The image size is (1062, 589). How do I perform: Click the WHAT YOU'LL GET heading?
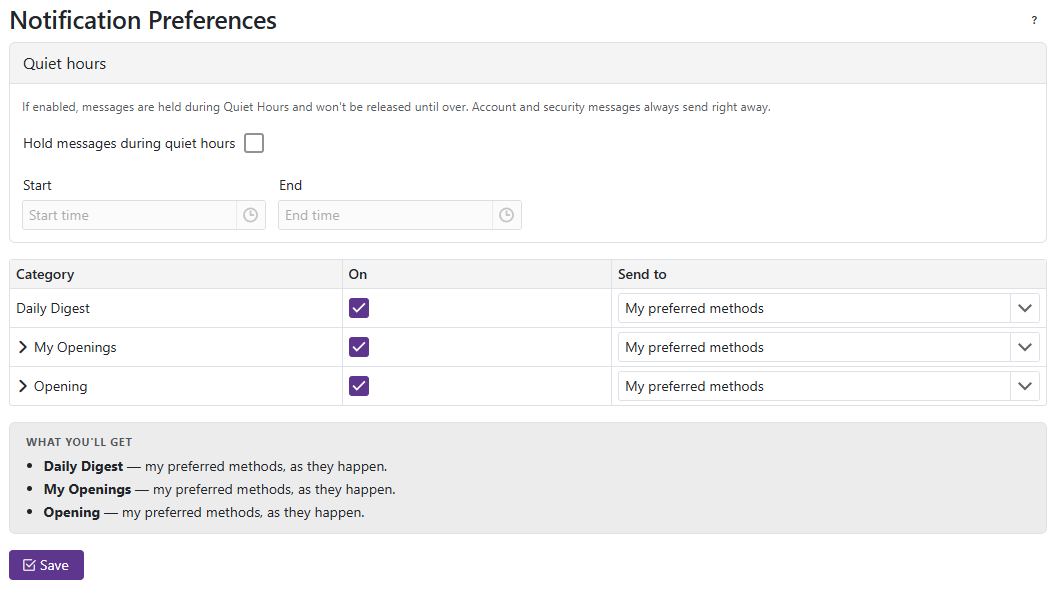coord(79,442)
